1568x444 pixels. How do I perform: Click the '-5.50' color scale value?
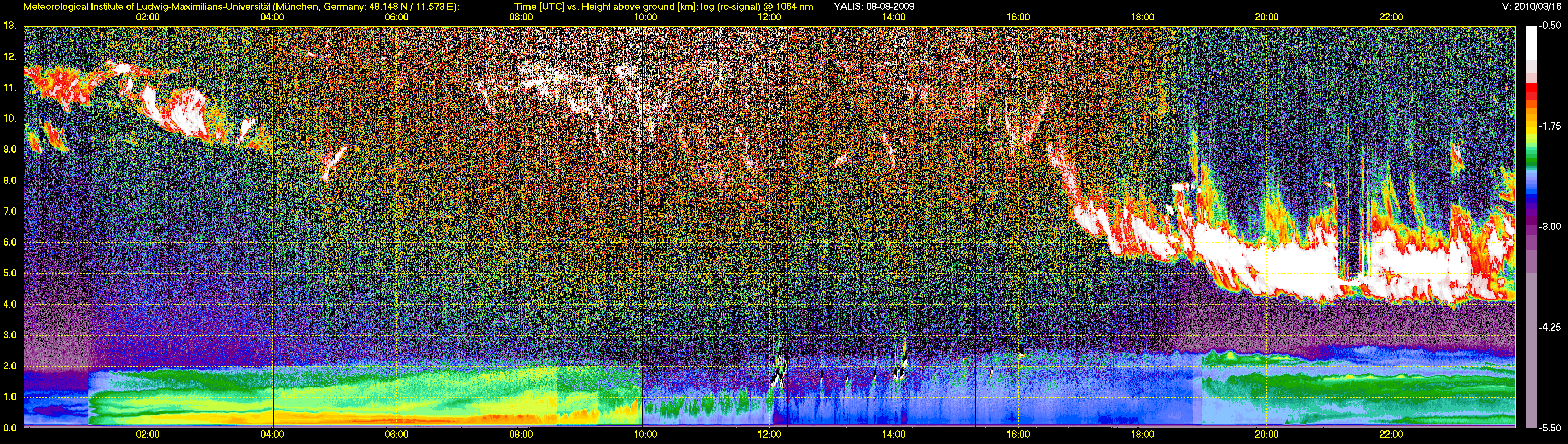(x=1550, y=428)
